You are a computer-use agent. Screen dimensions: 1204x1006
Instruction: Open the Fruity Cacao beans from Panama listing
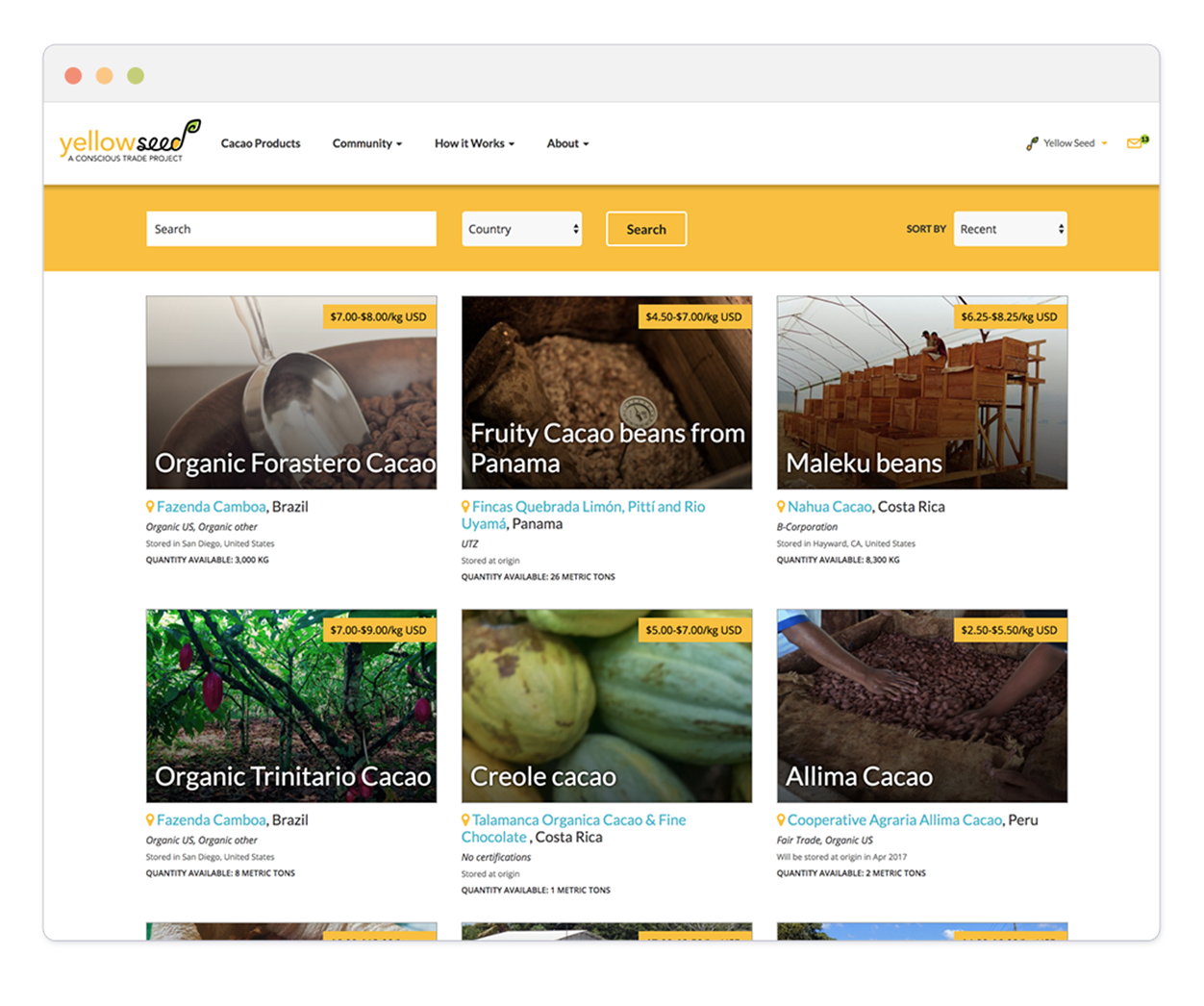pos(607,392)
